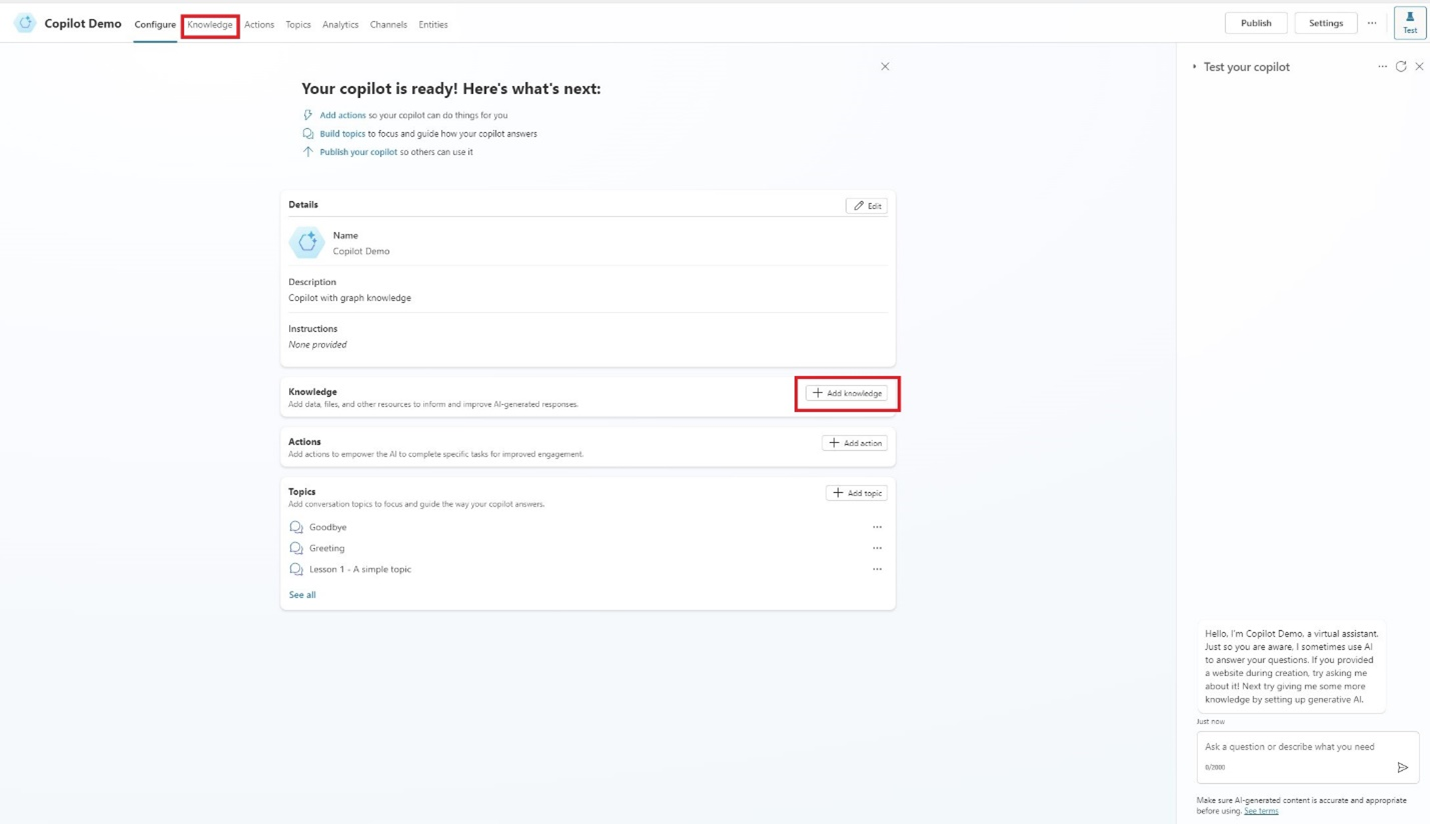Screen dimensions: 1430x824
Task: Click the 'None provided' instructions text
Action: pos(318,345)
